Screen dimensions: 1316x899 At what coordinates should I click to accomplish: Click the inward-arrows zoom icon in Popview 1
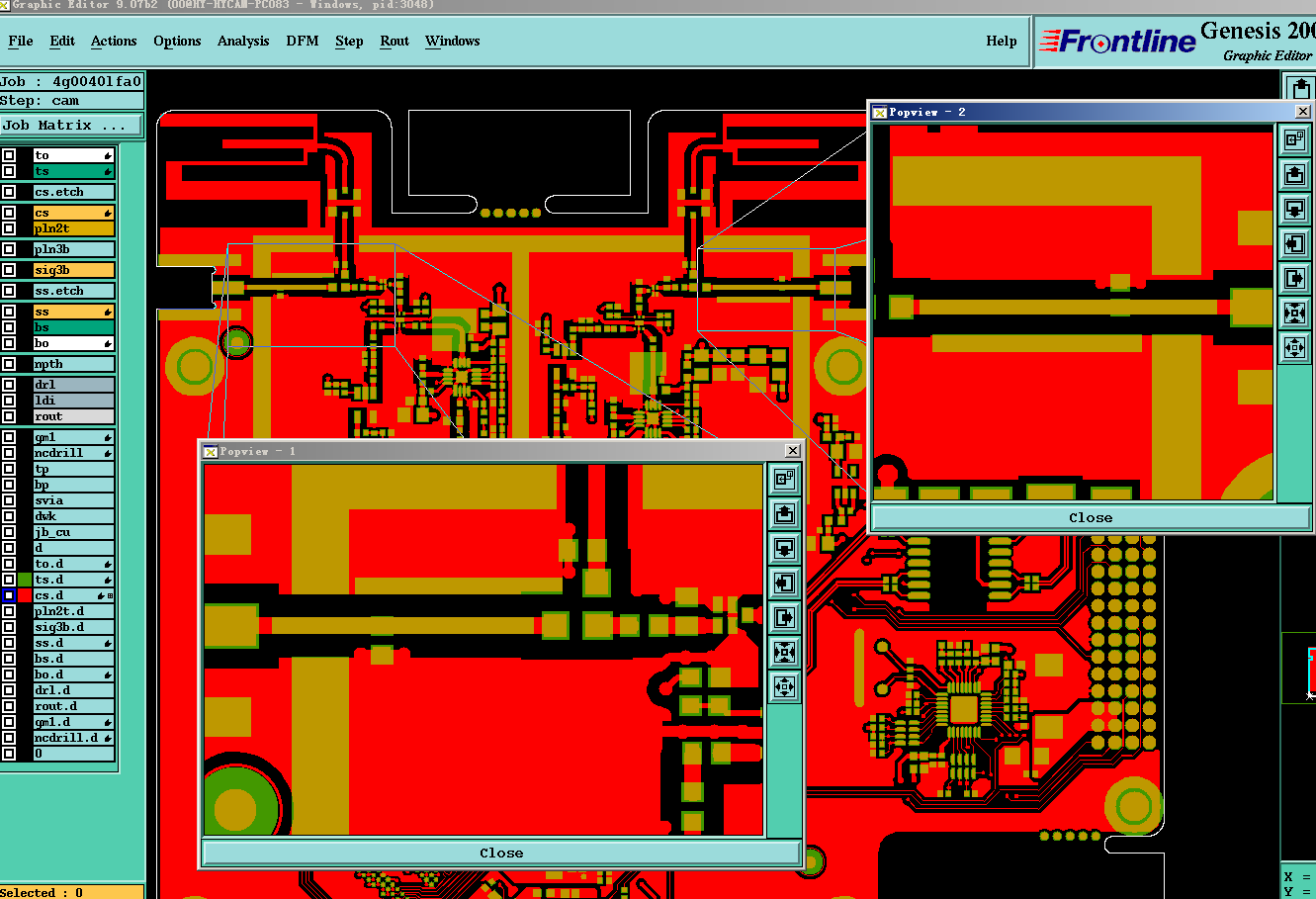785,652
